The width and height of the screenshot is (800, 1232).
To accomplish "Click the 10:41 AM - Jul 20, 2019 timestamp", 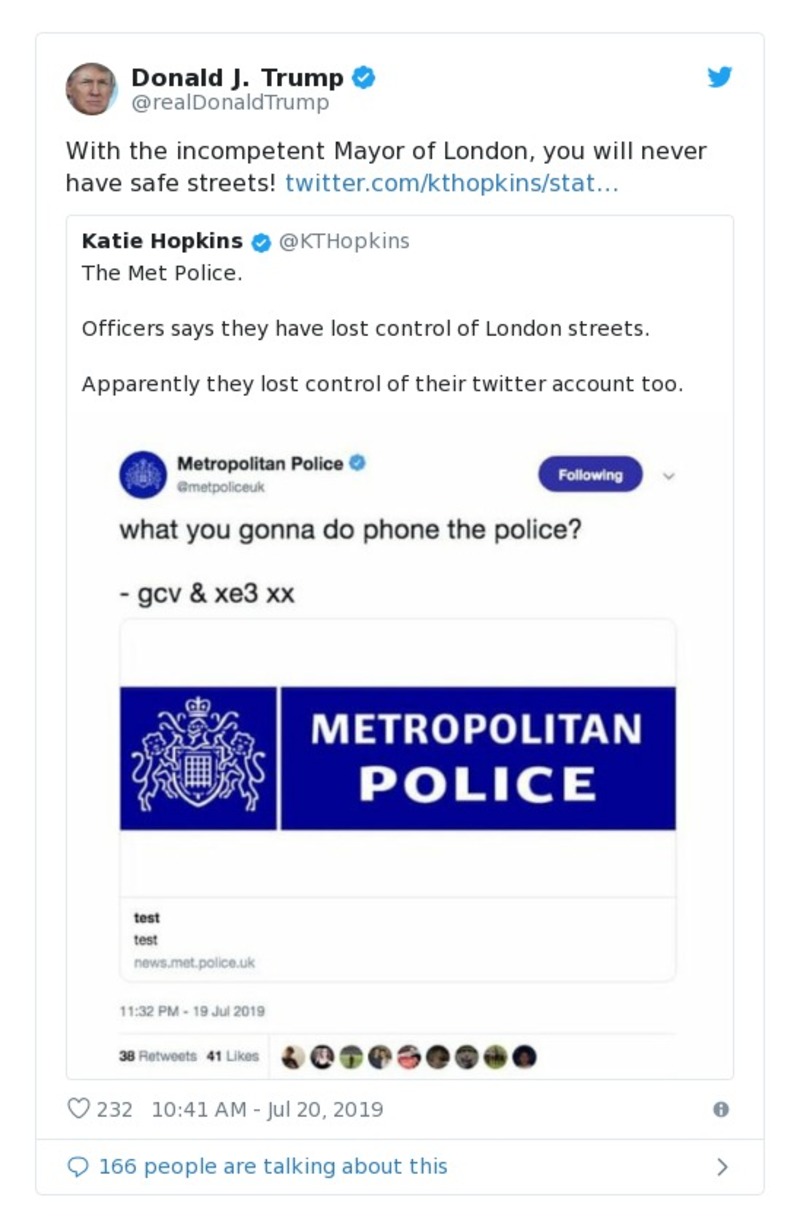I will (267, 1109).
